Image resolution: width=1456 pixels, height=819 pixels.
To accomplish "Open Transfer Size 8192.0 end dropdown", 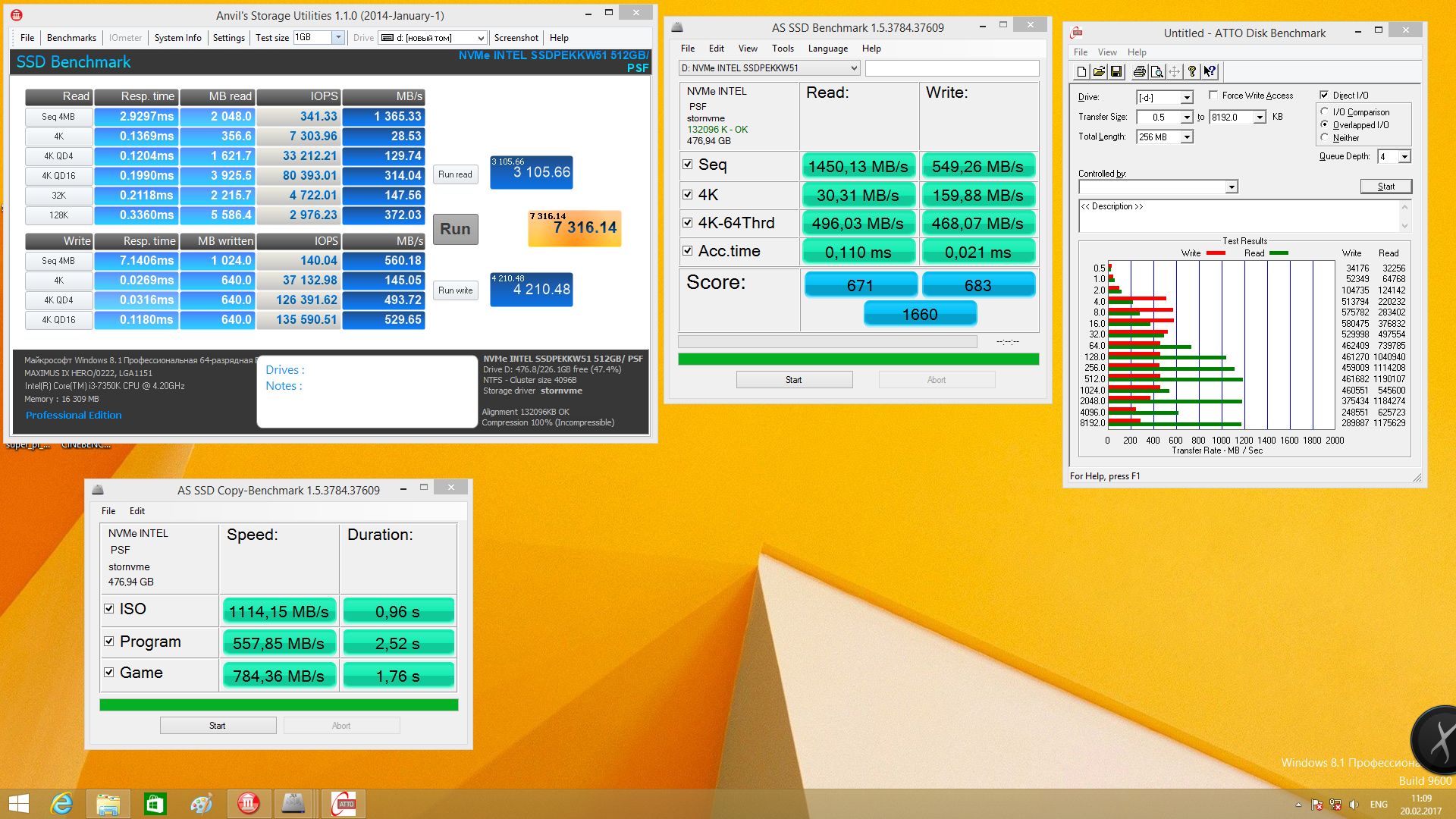I will click(x=1260, y=118).
